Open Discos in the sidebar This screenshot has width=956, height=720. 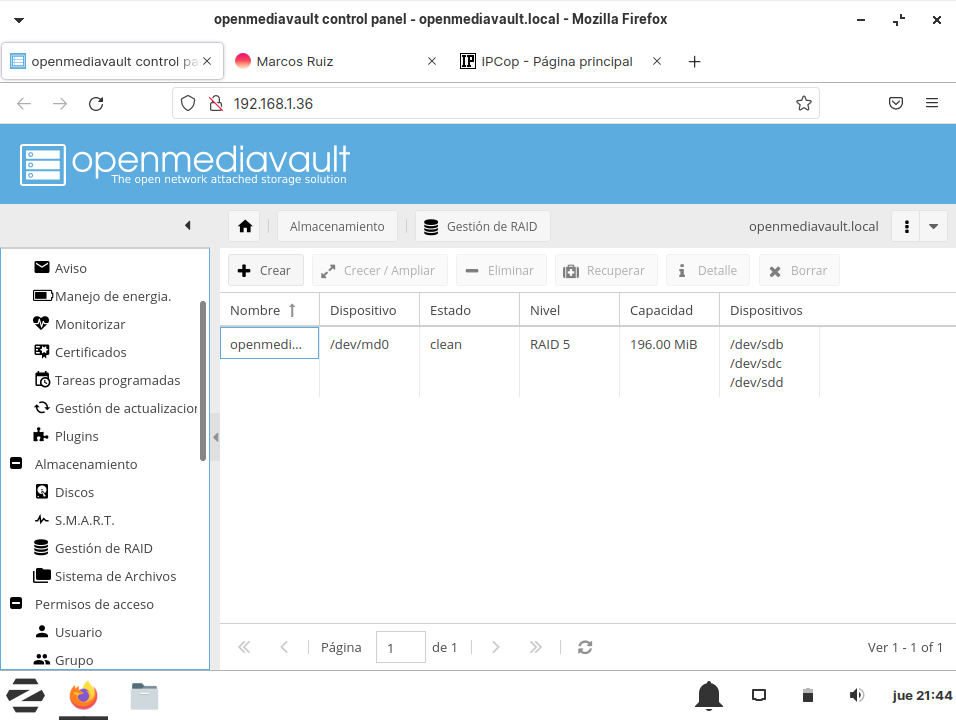point(74,492)
